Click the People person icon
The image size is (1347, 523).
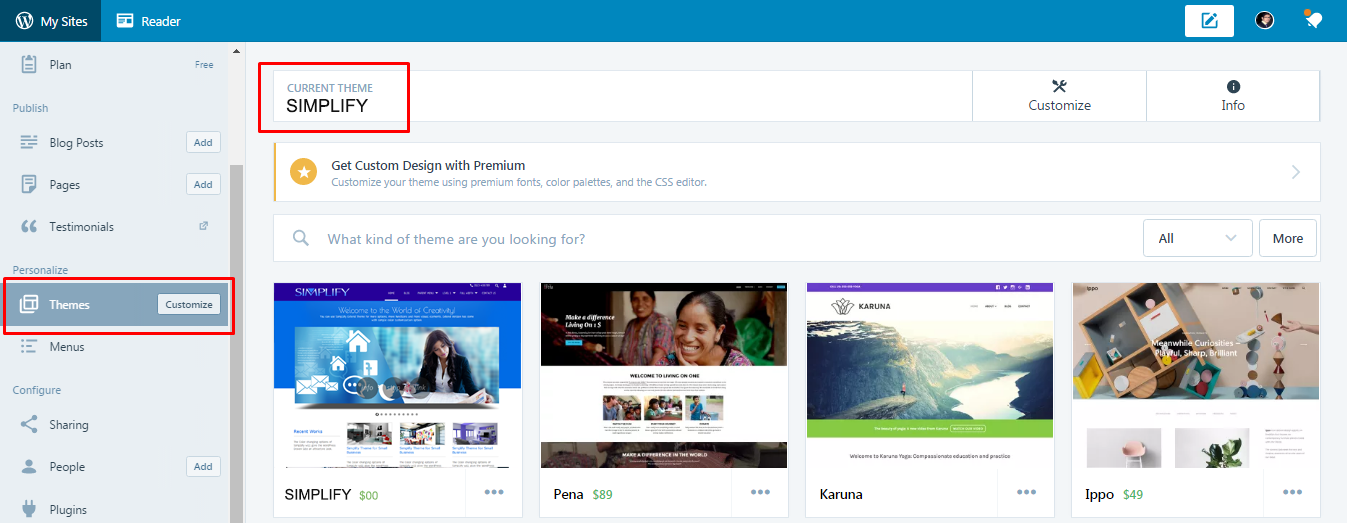[x=29, y=467]
